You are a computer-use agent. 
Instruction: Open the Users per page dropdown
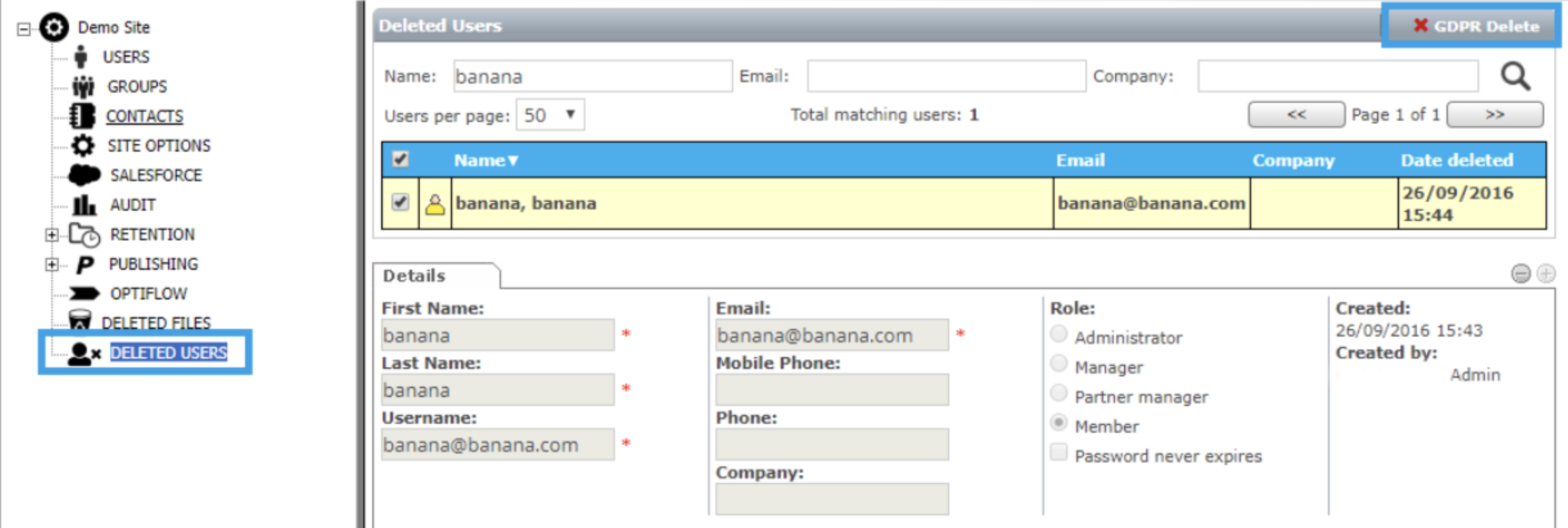550,115
